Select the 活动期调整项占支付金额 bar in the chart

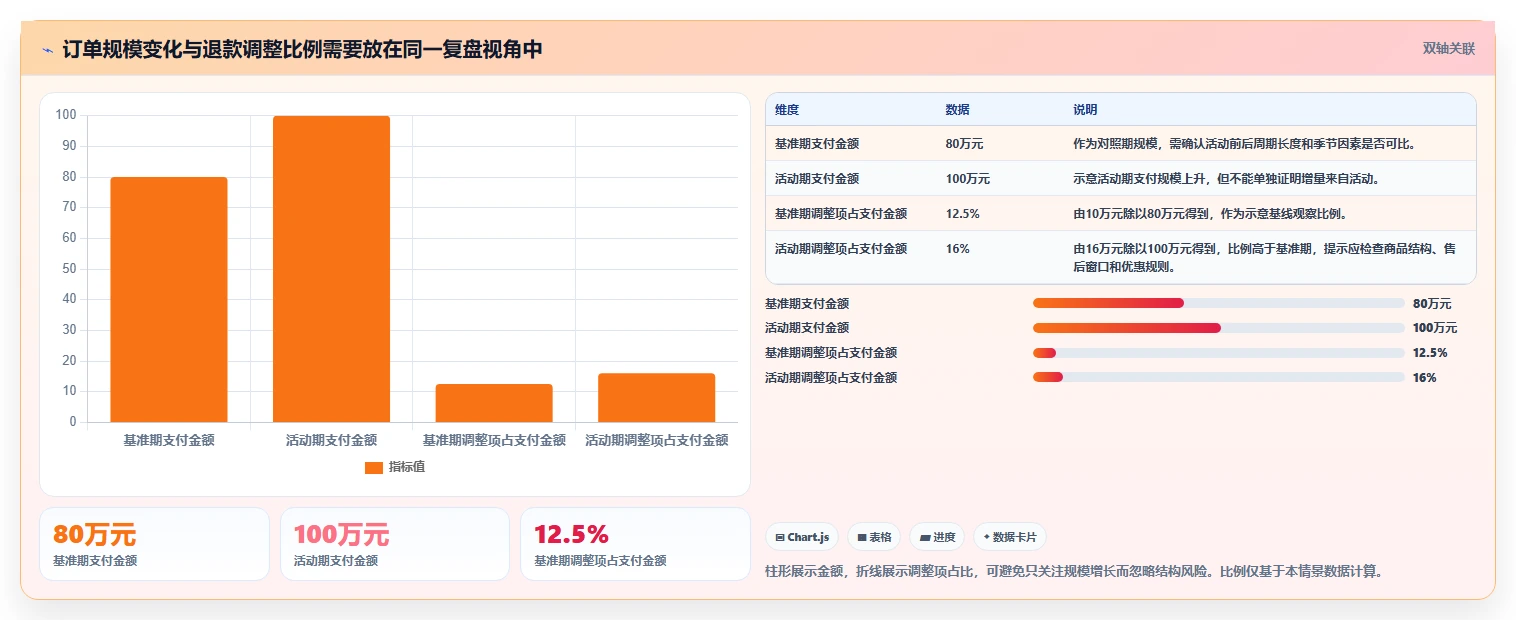pos(657,398)
